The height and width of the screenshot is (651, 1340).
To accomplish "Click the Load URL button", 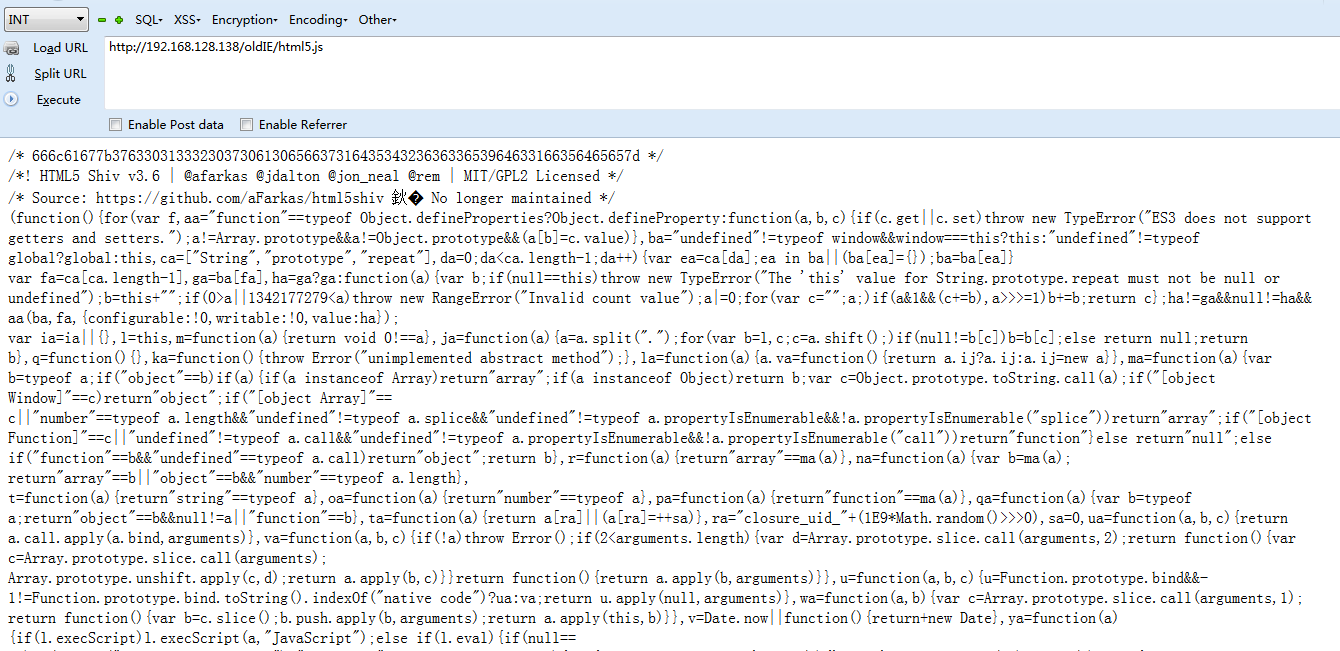I will click(x=46, y=48).
